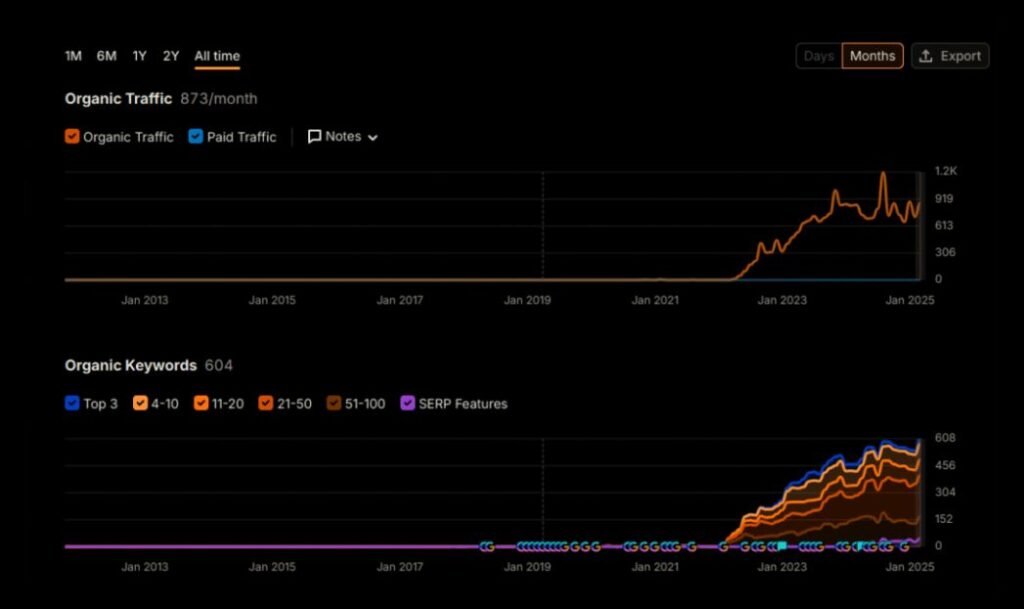Viewport: 1024px width, 609px height.
Task: Click the teal note flag on keywords timeline
Action: 782,546
